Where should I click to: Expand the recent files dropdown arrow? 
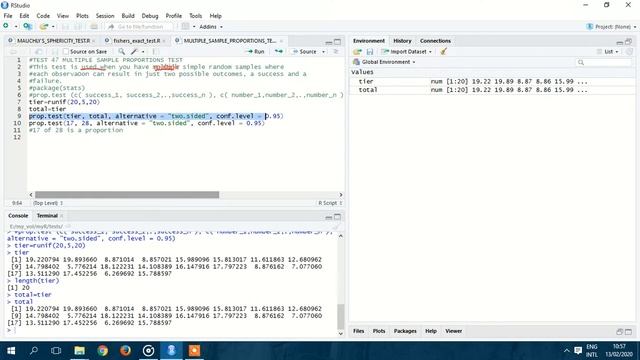click(x=53, y=27)
